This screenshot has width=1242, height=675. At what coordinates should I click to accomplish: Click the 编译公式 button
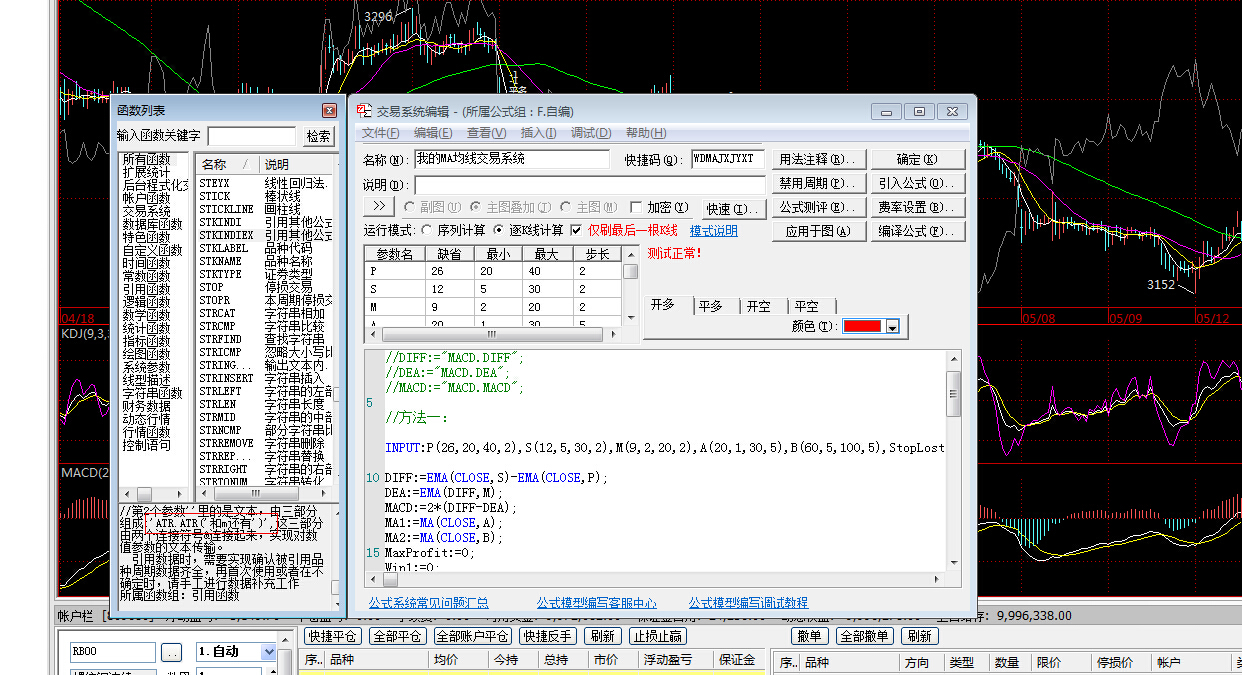coord(917,231)
